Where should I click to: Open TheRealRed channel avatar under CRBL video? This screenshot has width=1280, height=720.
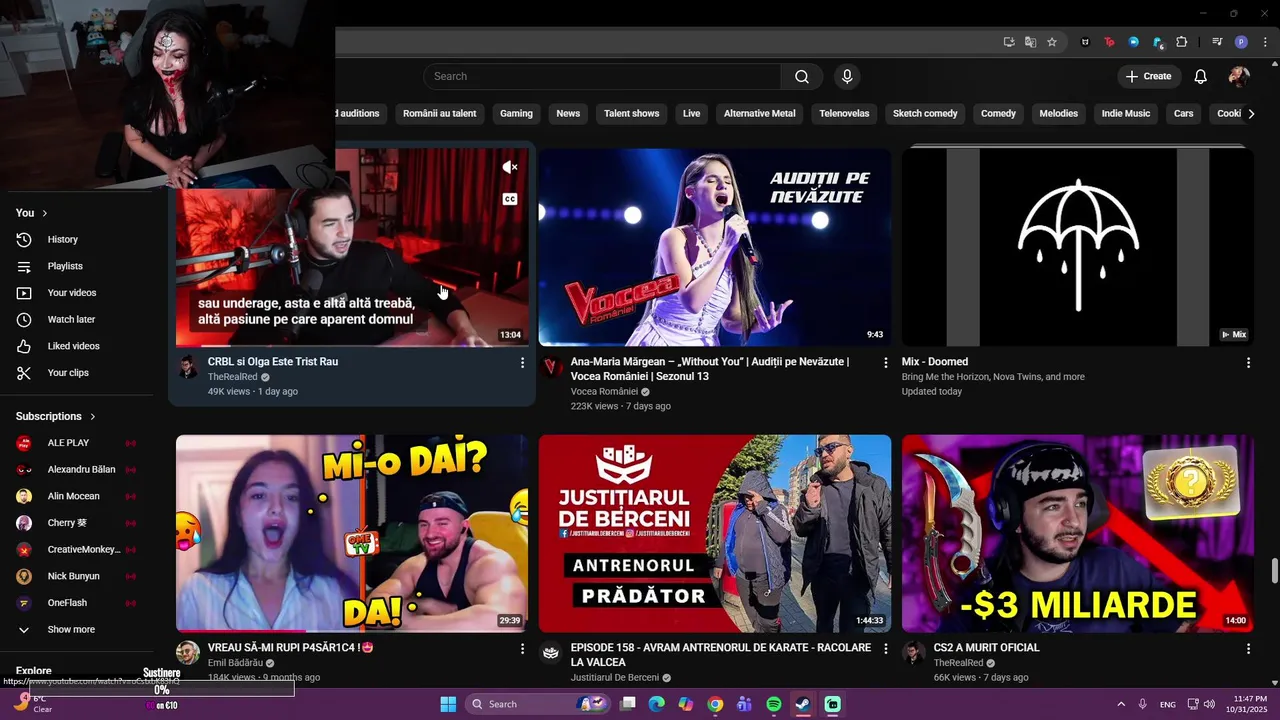pyautogui.click(x=188, y=368)
